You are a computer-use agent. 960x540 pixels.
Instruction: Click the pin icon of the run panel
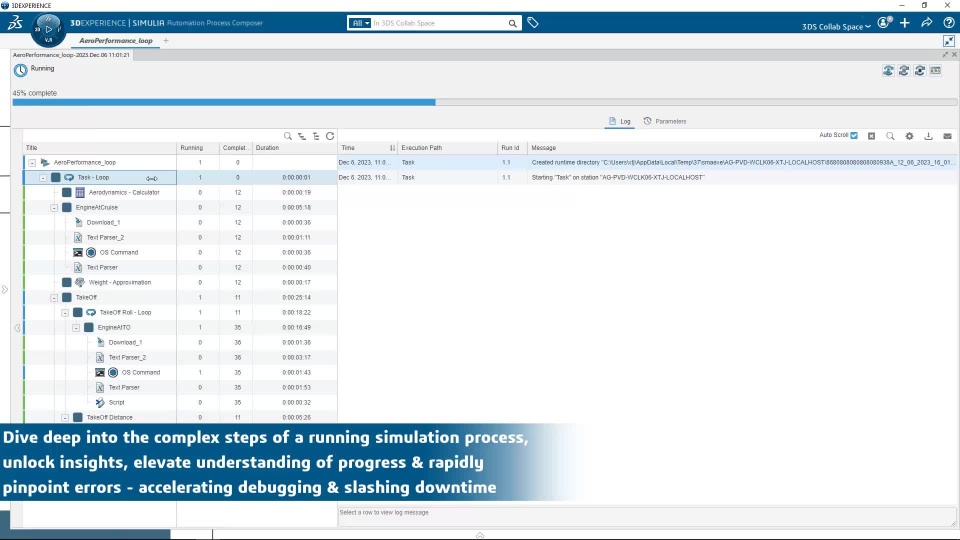point(945,54)
